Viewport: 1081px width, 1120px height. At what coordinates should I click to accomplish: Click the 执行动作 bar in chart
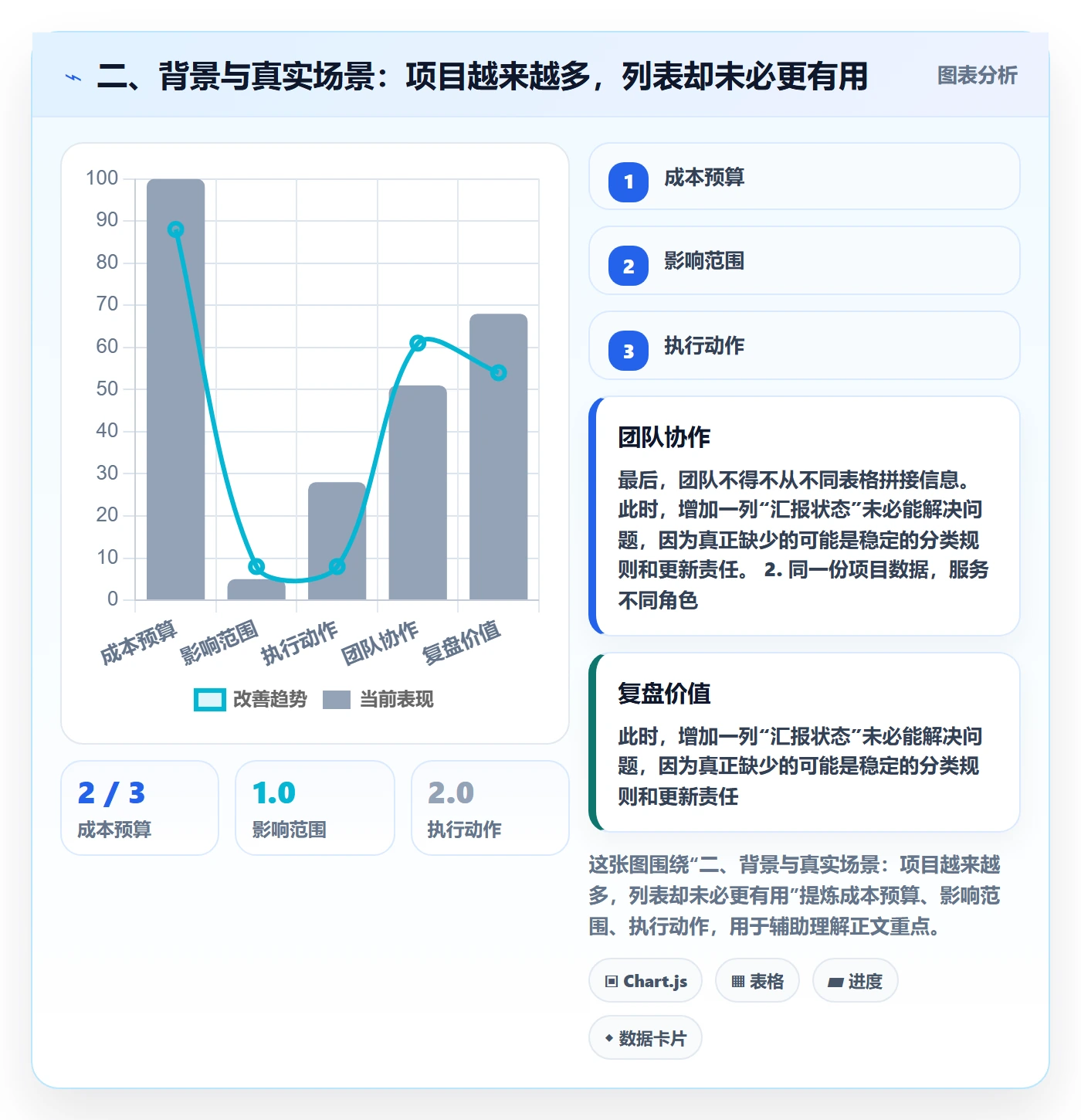coord(337,541)
